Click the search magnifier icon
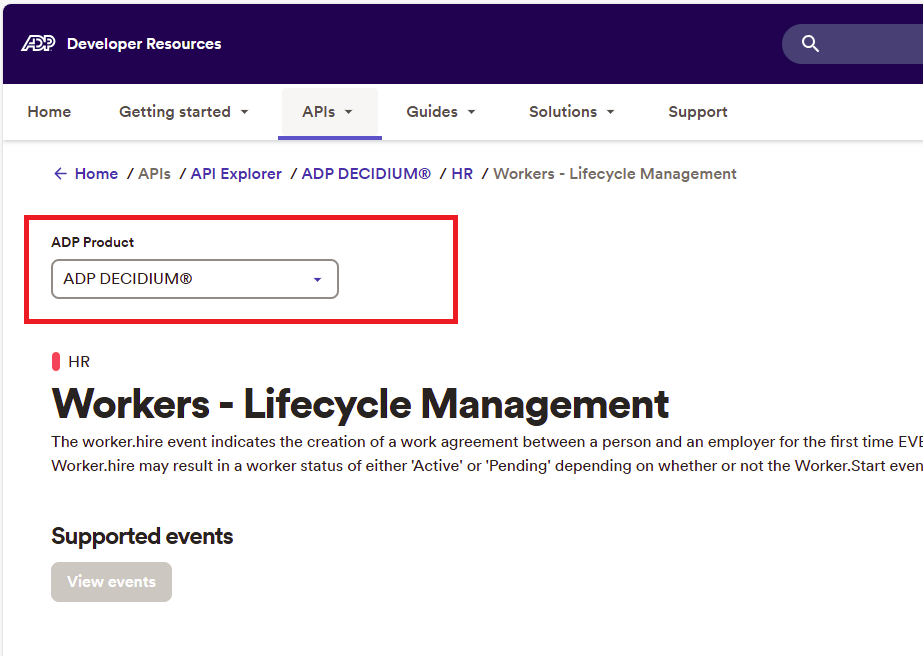The width and height of the screenshot is (923, 656). (x=810, y=44)
